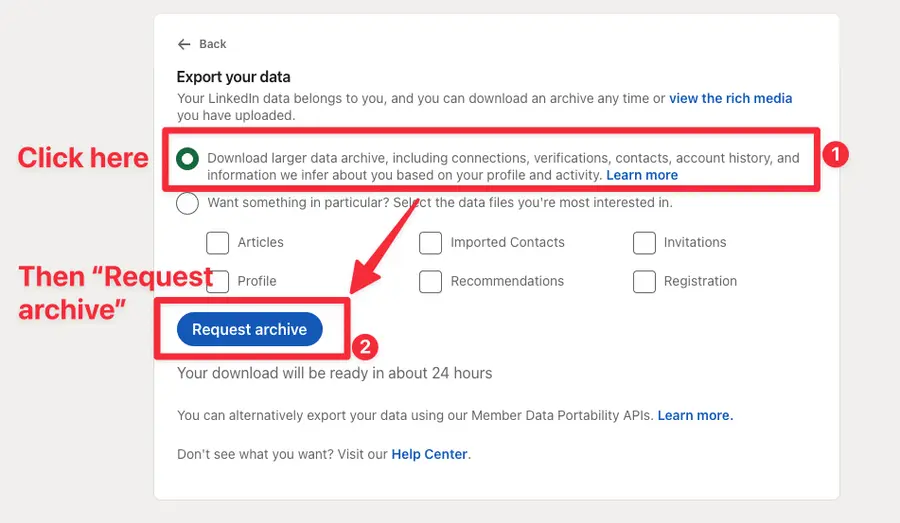Click the Request archive button
This screenshot has width=900, height=523.
pos(250,330)
